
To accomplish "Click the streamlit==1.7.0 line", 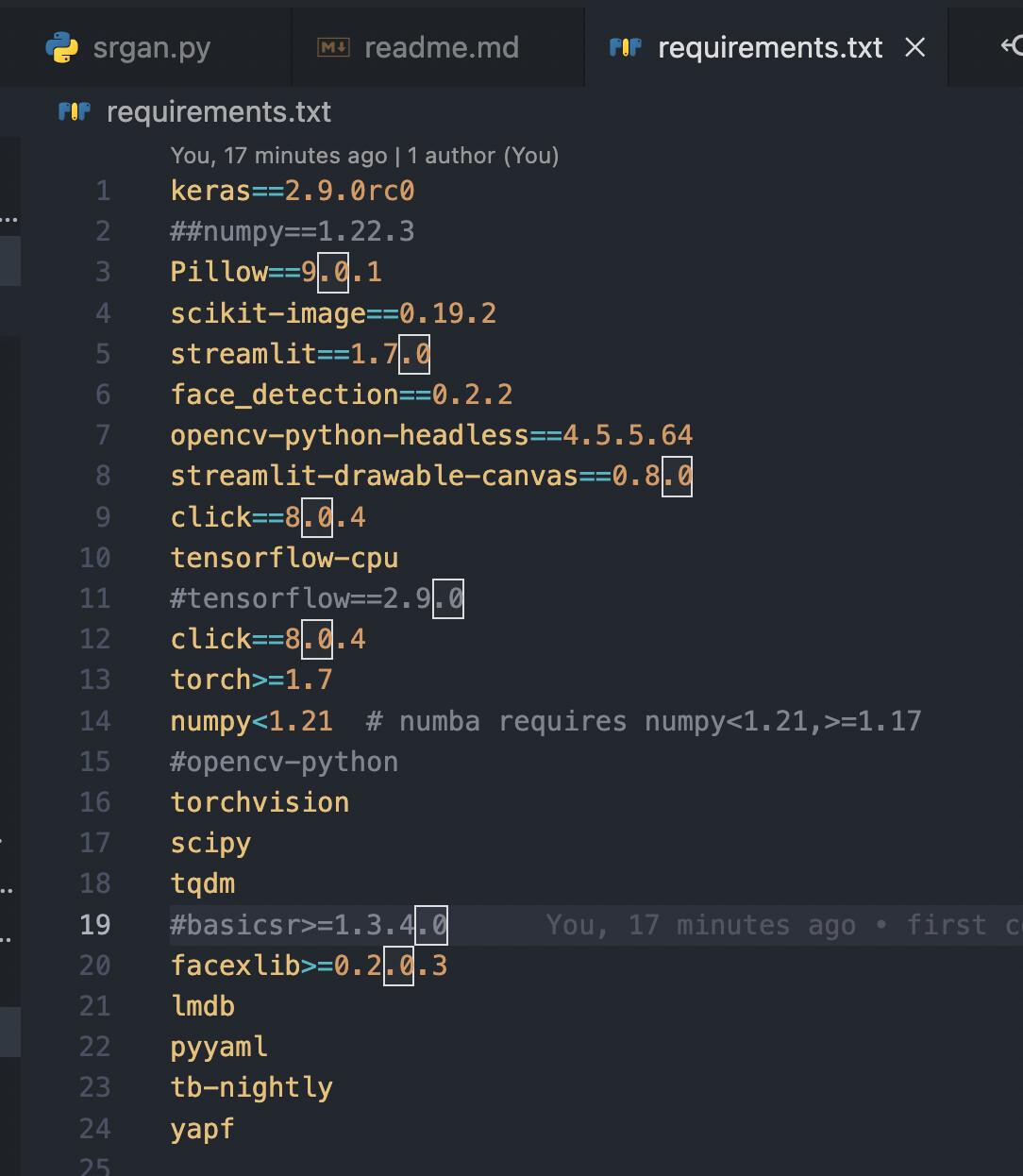I will (300, 354).
